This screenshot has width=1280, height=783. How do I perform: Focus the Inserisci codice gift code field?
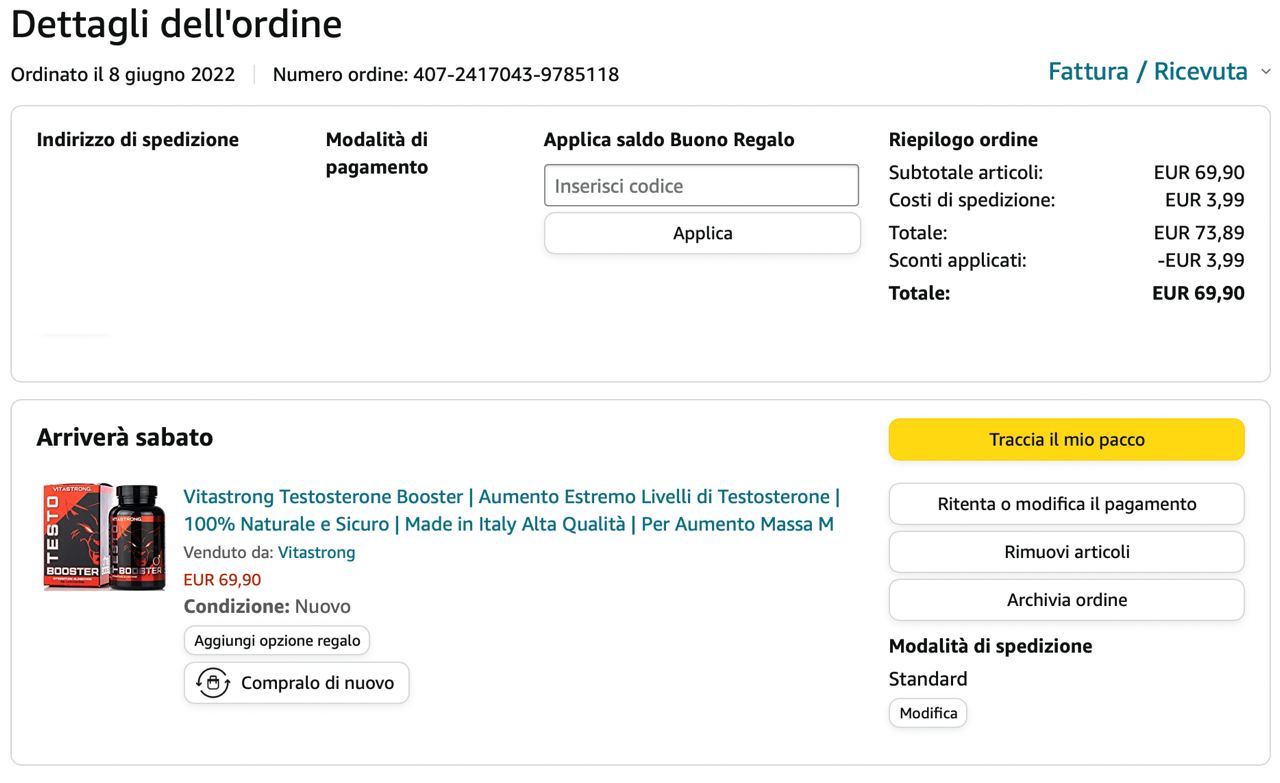(x=701, y=186)
